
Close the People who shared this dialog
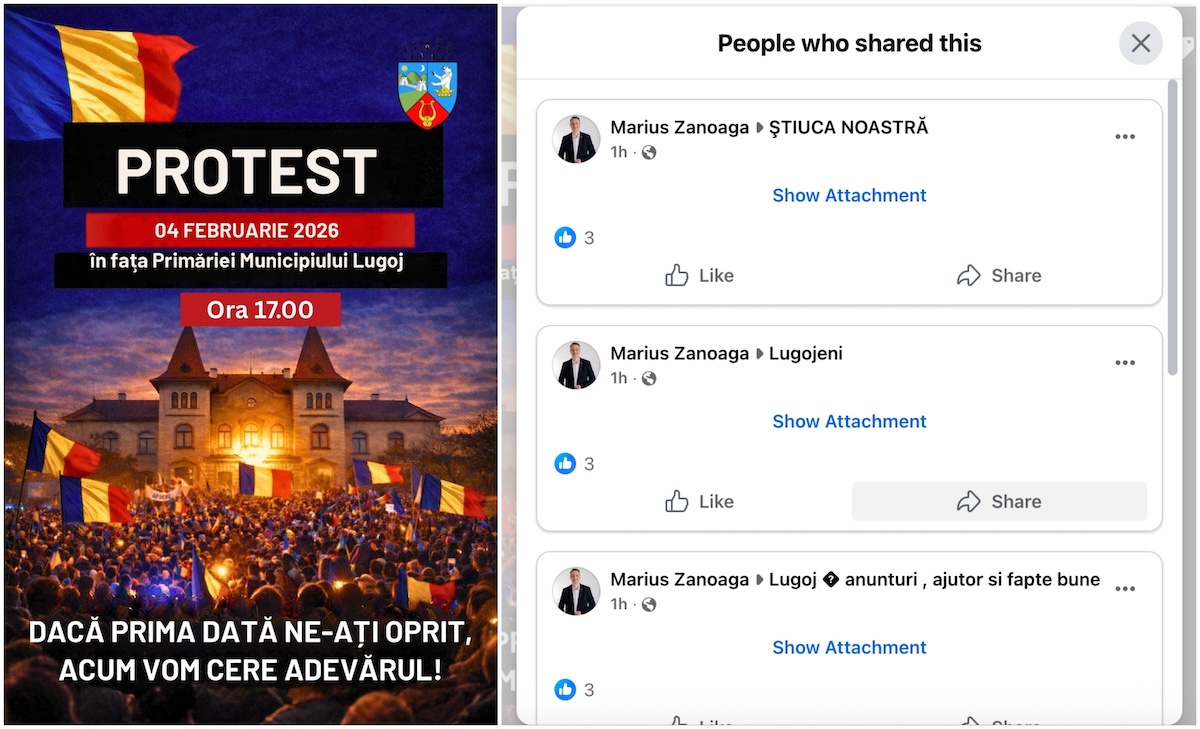pos(1140,44)
